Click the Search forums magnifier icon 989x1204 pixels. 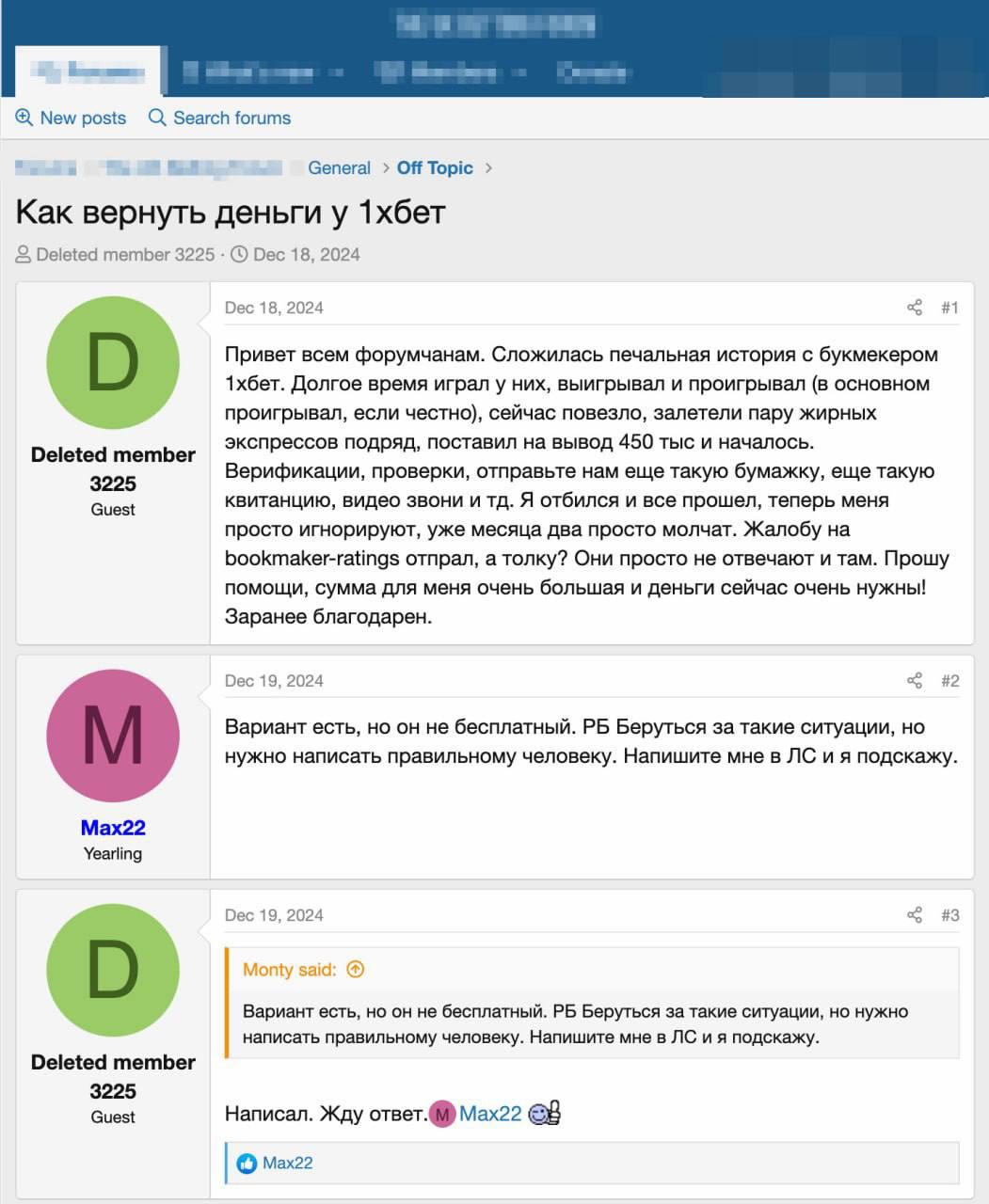157,118
